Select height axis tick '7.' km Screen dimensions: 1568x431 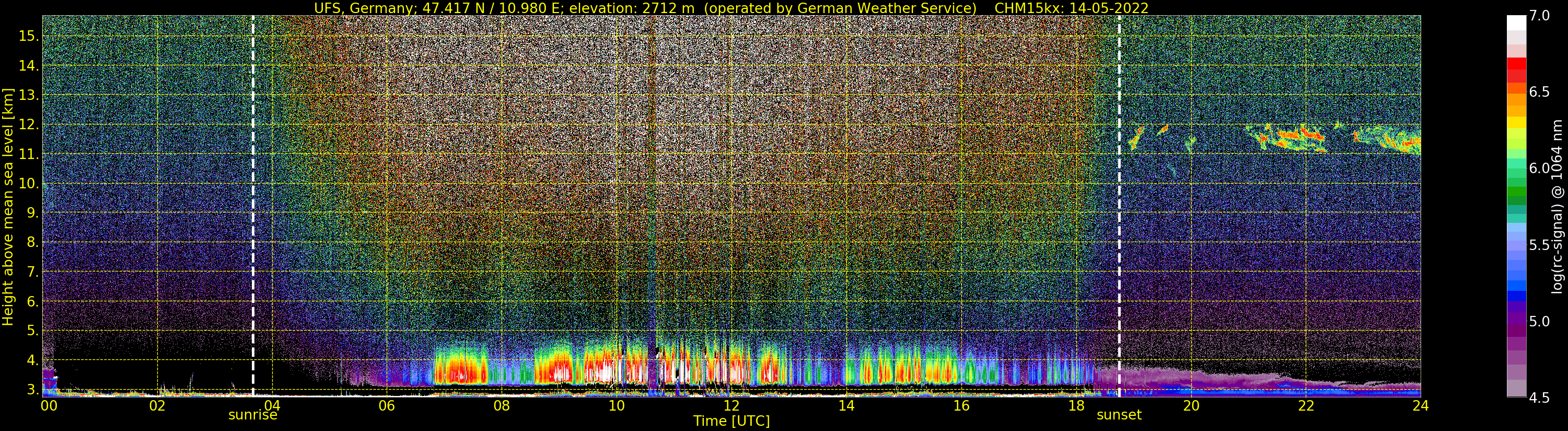tap(33, 272)
